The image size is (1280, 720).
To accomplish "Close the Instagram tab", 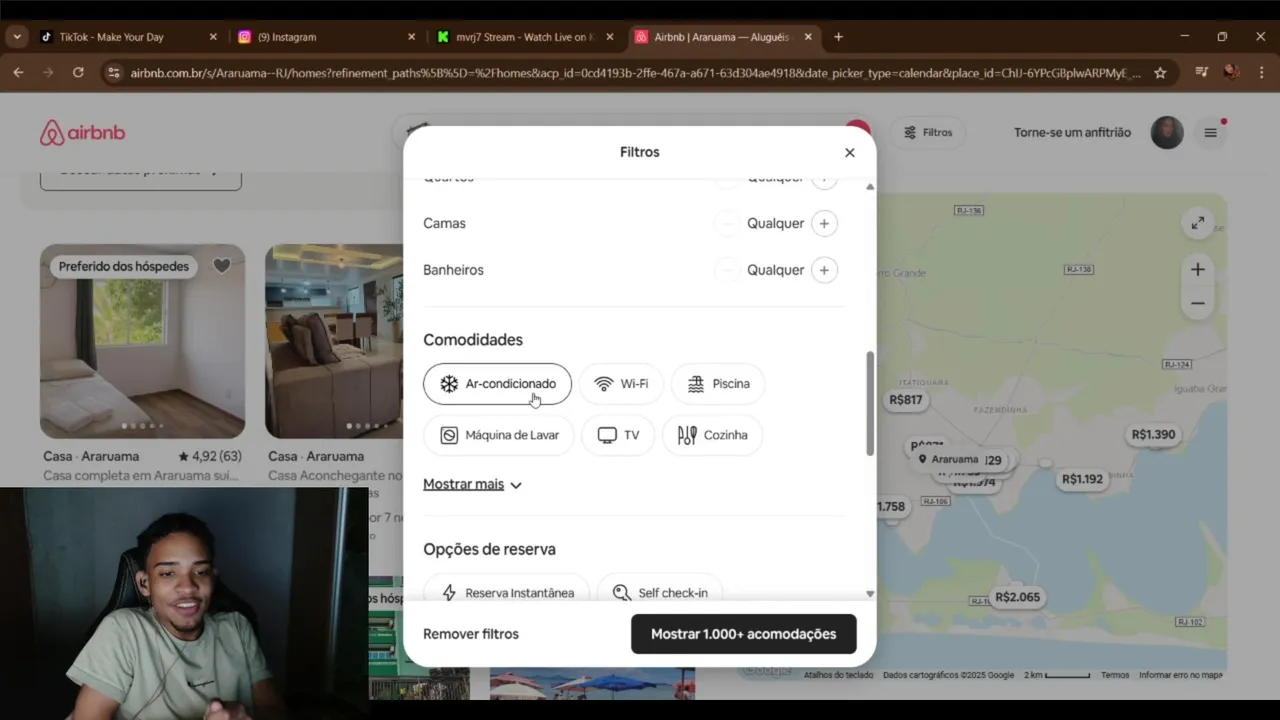I will (x=411, y=37).
